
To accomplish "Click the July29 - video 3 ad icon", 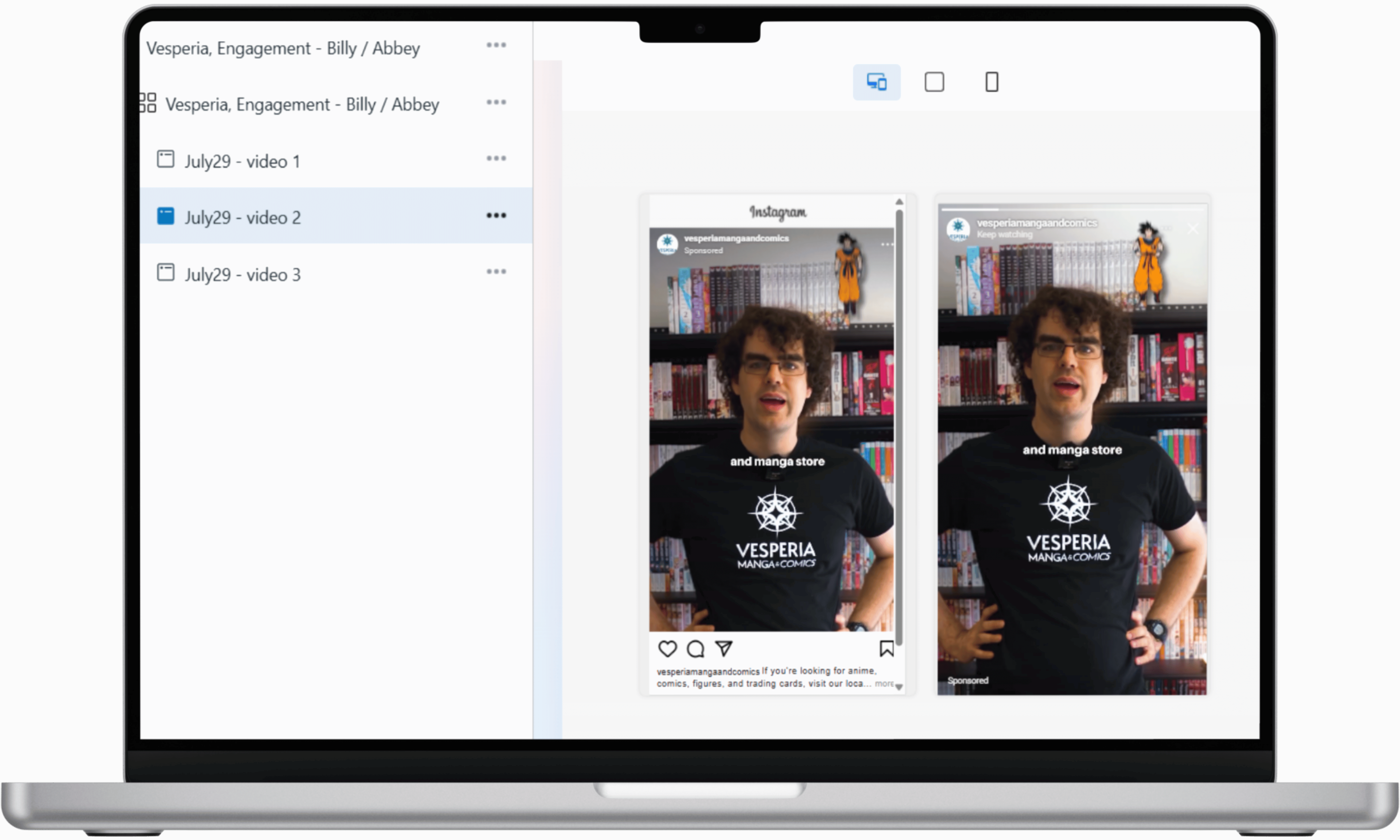I will coord(165,272).
